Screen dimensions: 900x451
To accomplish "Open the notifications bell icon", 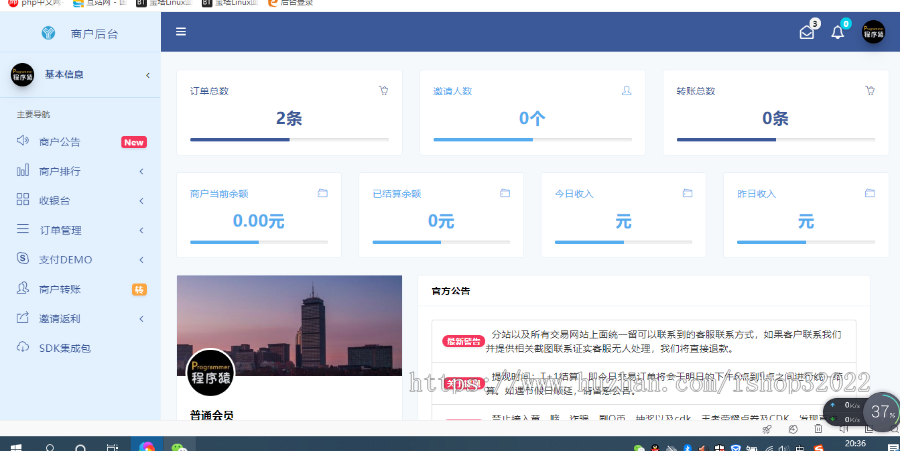I will 837,32.
